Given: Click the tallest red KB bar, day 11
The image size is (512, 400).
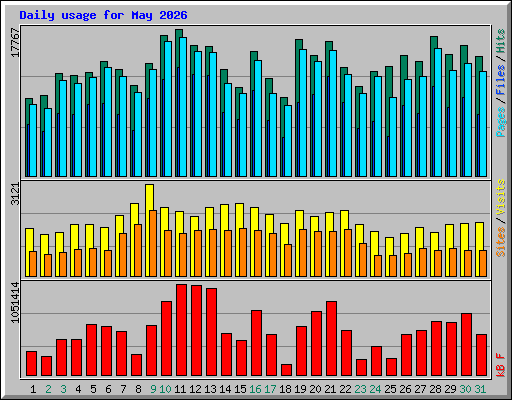Looking at the screenshot, I should pos(181,330).
